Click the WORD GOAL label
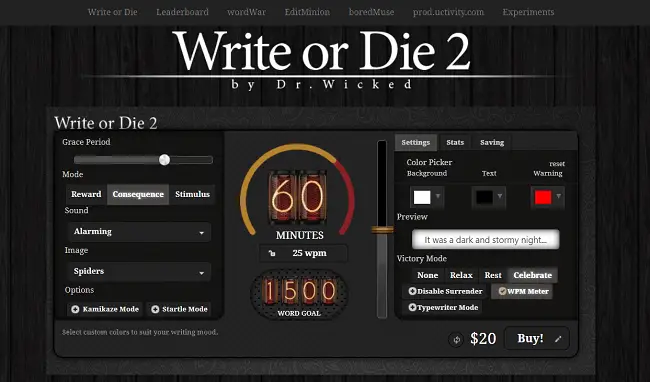The width and height of the screenshot is (650, 382). 299,314
